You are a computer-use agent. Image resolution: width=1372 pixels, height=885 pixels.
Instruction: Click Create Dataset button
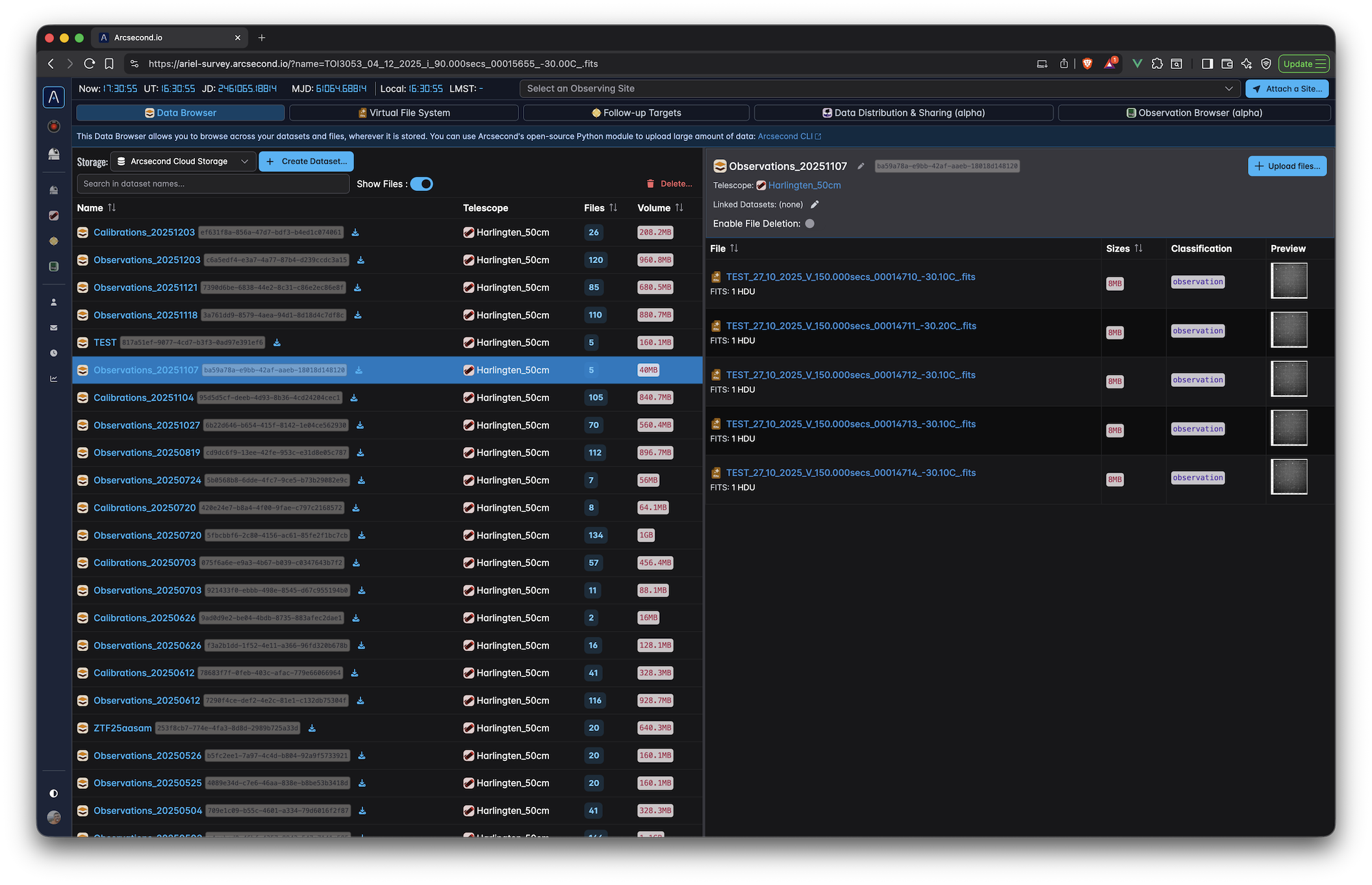pyautogui.click(x=307, y=161)
